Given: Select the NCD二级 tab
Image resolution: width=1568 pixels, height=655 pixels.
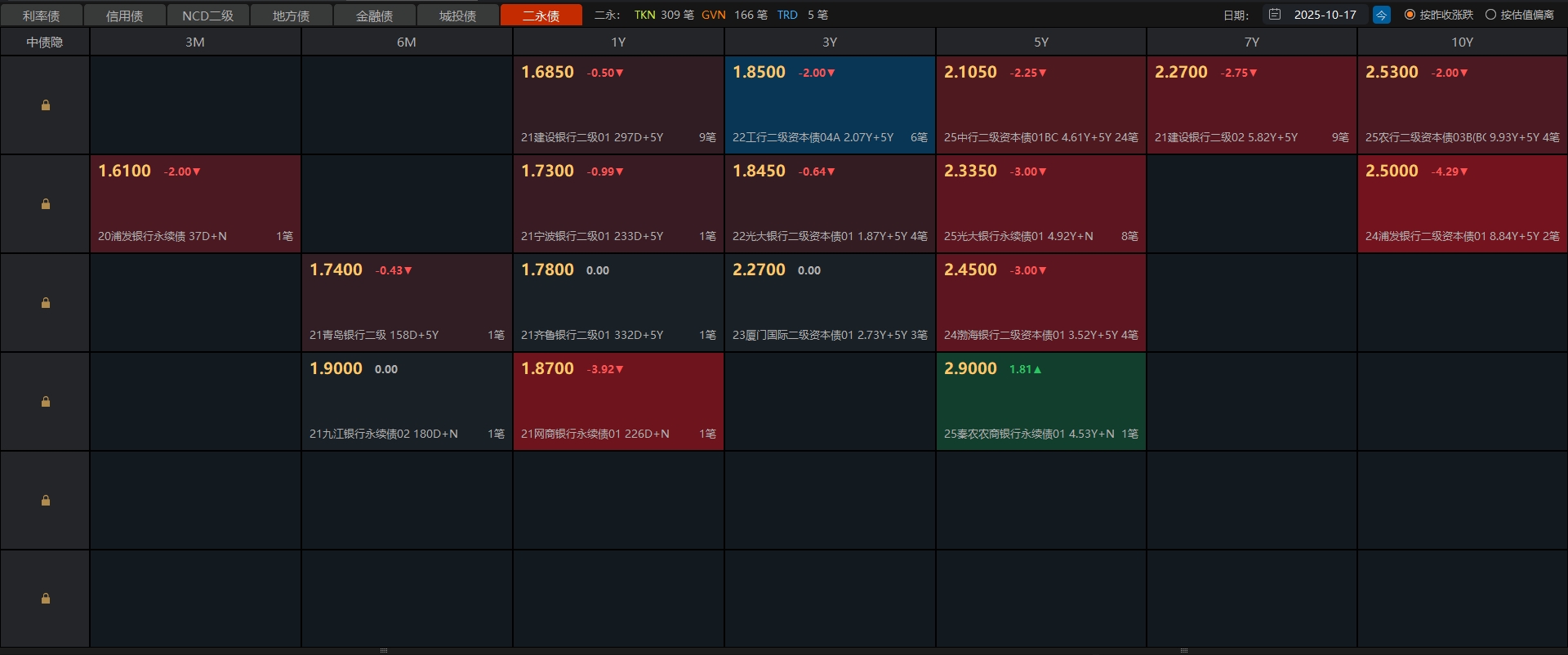Looking at the screenshot, I should [x=207, y=16].
